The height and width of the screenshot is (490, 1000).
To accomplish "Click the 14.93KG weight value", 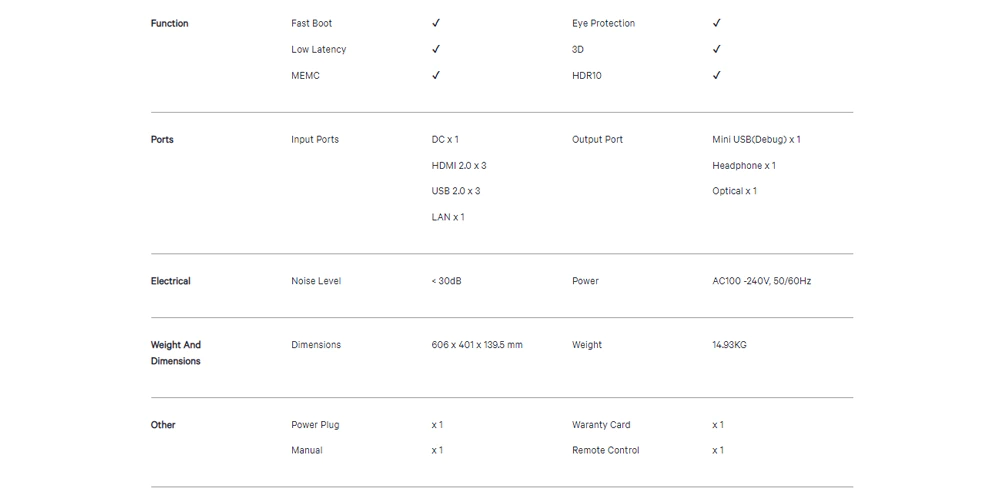I will pos(729,345).
